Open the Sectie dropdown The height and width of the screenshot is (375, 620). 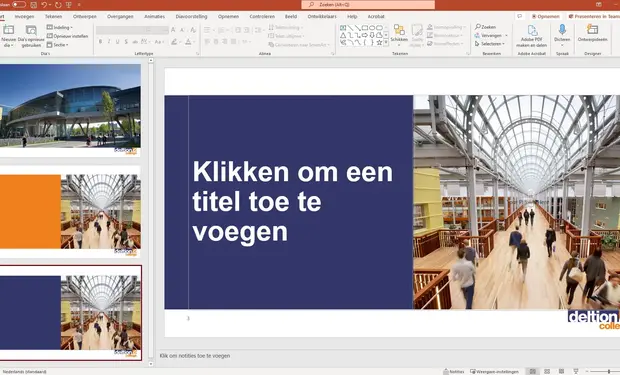click(x=58, y=45)
